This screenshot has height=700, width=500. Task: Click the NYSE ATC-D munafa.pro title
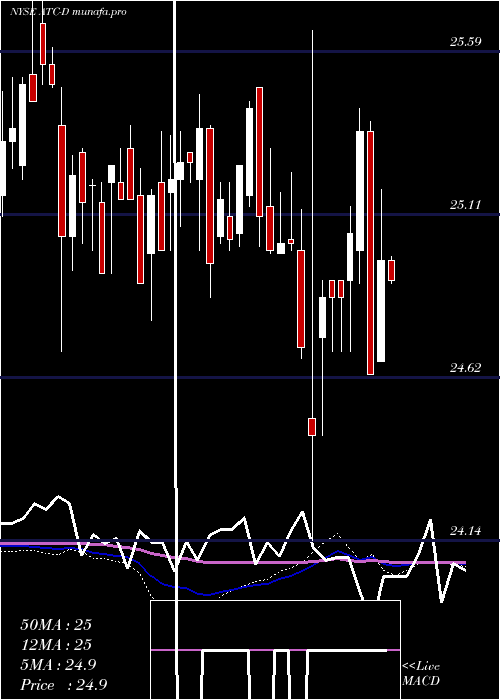[68, 12]
